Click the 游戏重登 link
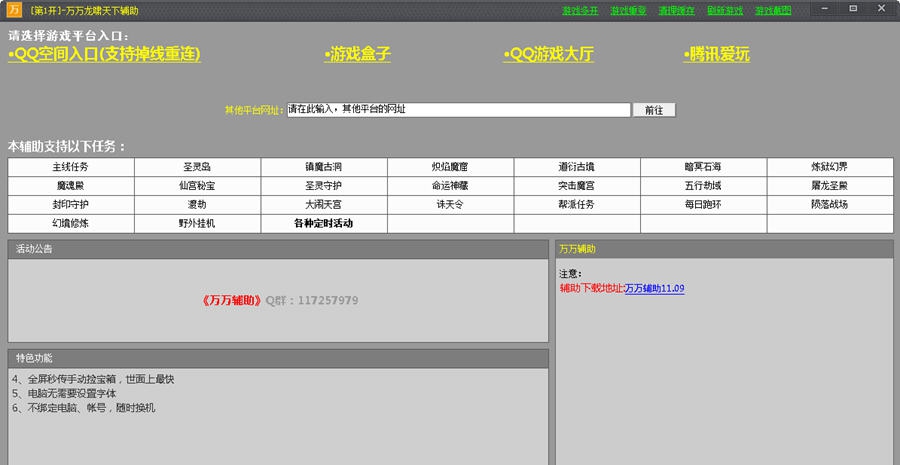 [628, 11]
